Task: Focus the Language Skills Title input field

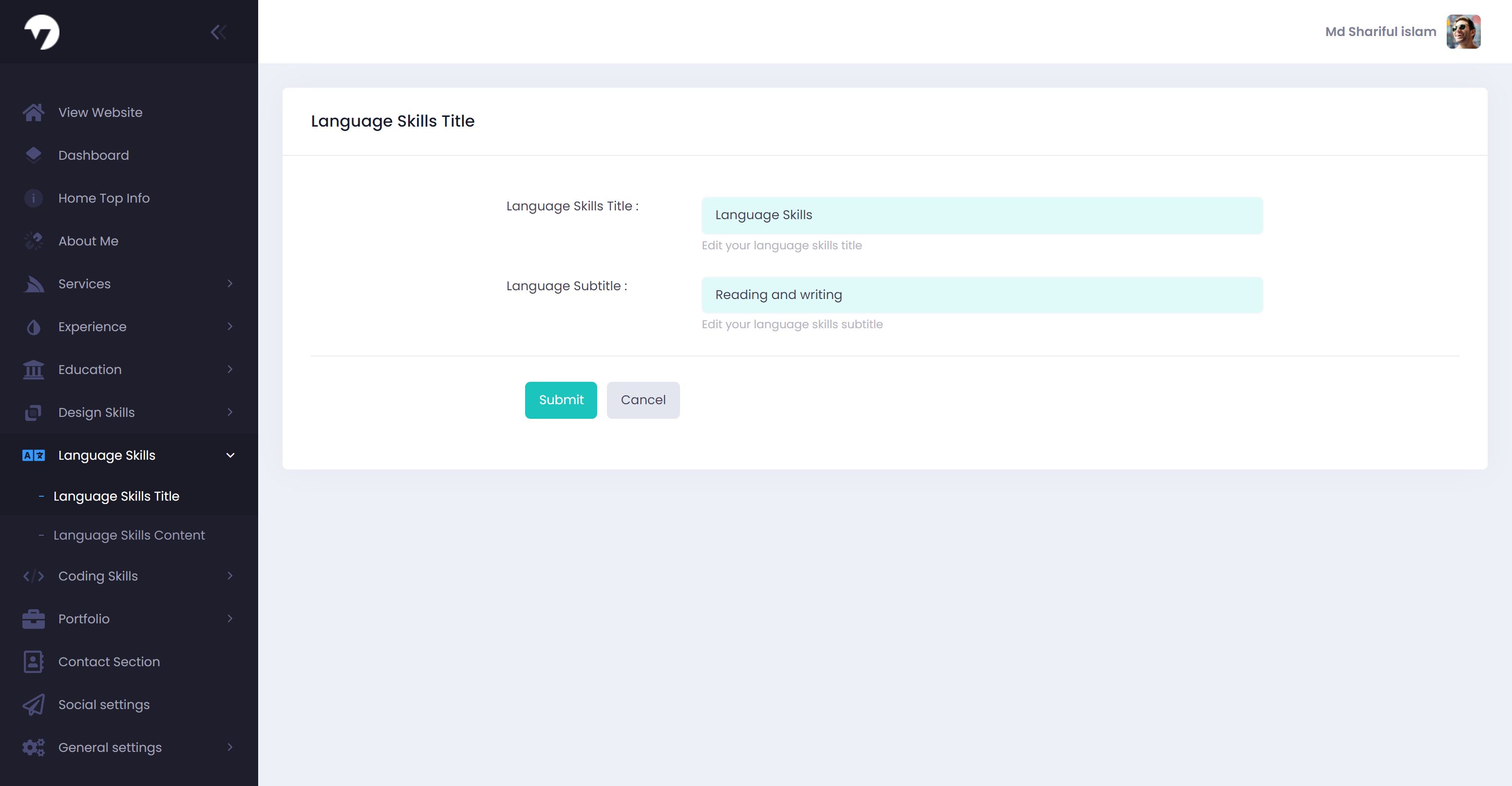Action: tap(982, 215)
